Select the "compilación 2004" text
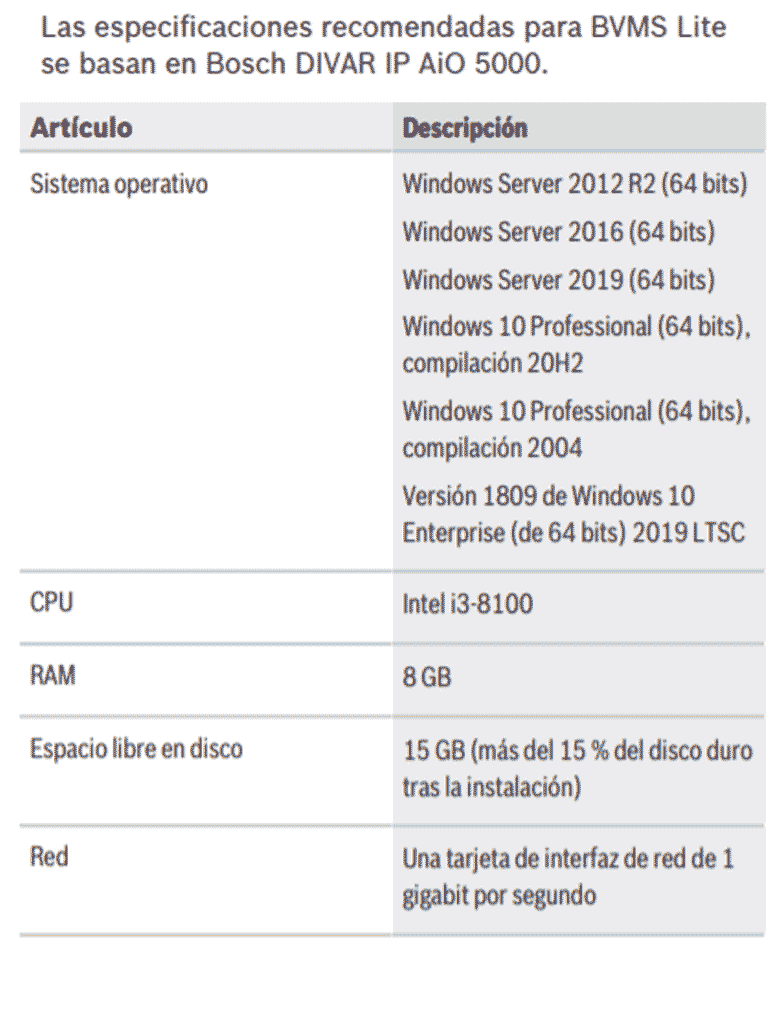768x1024 pixels. [x=492, y=448]
